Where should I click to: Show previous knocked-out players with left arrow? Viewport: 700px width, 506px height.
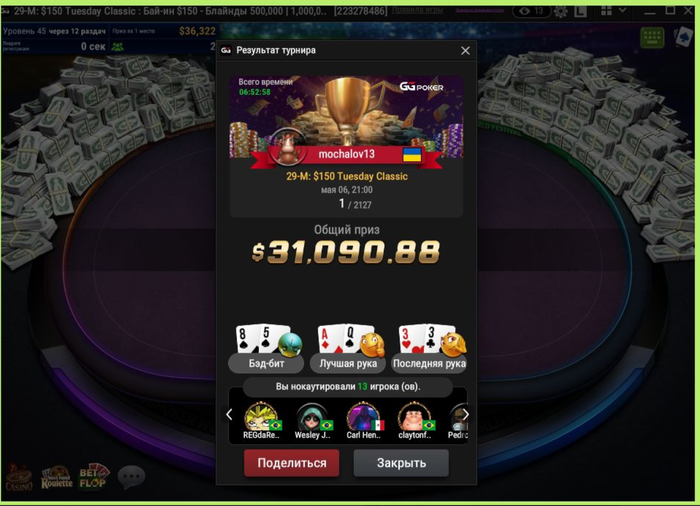pyautogui.click(x=229, y=415)
